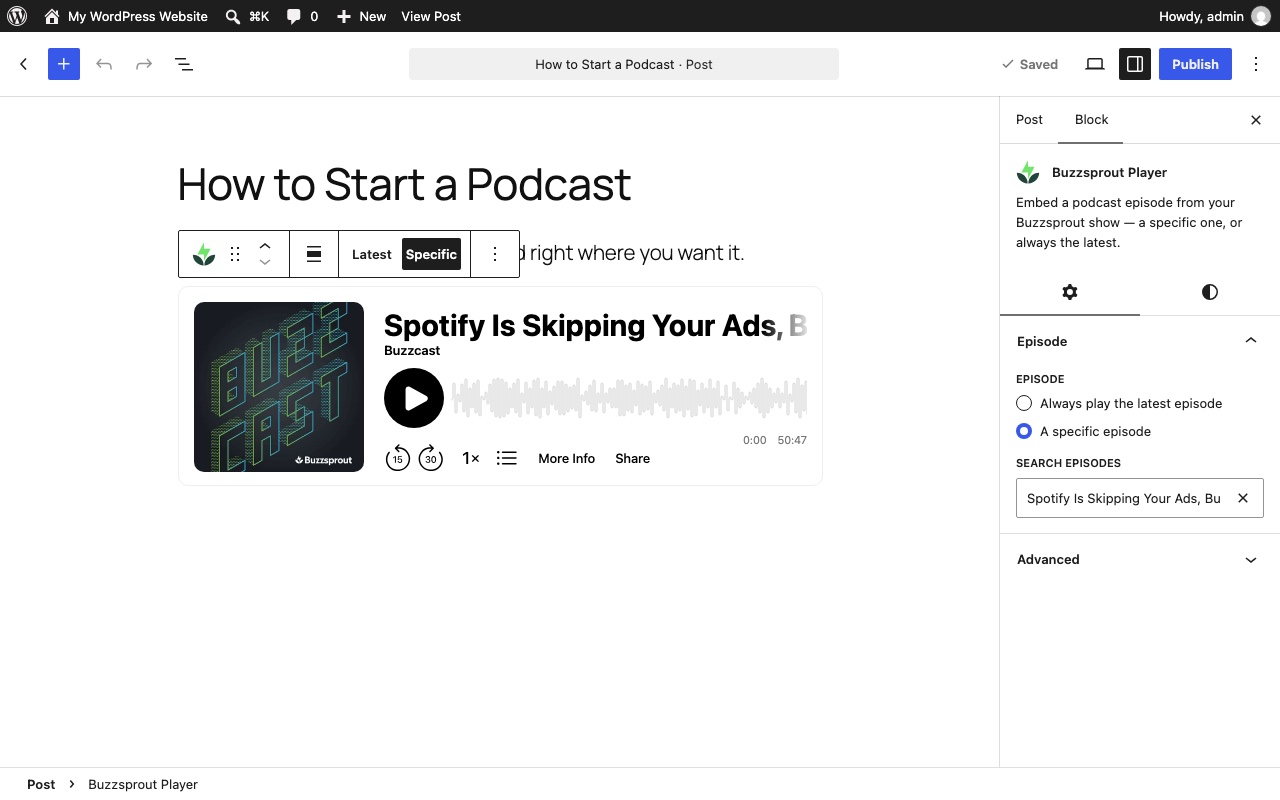Publish the post
The width and height of the screenshot is (1280, 800).
point(1195,64)
